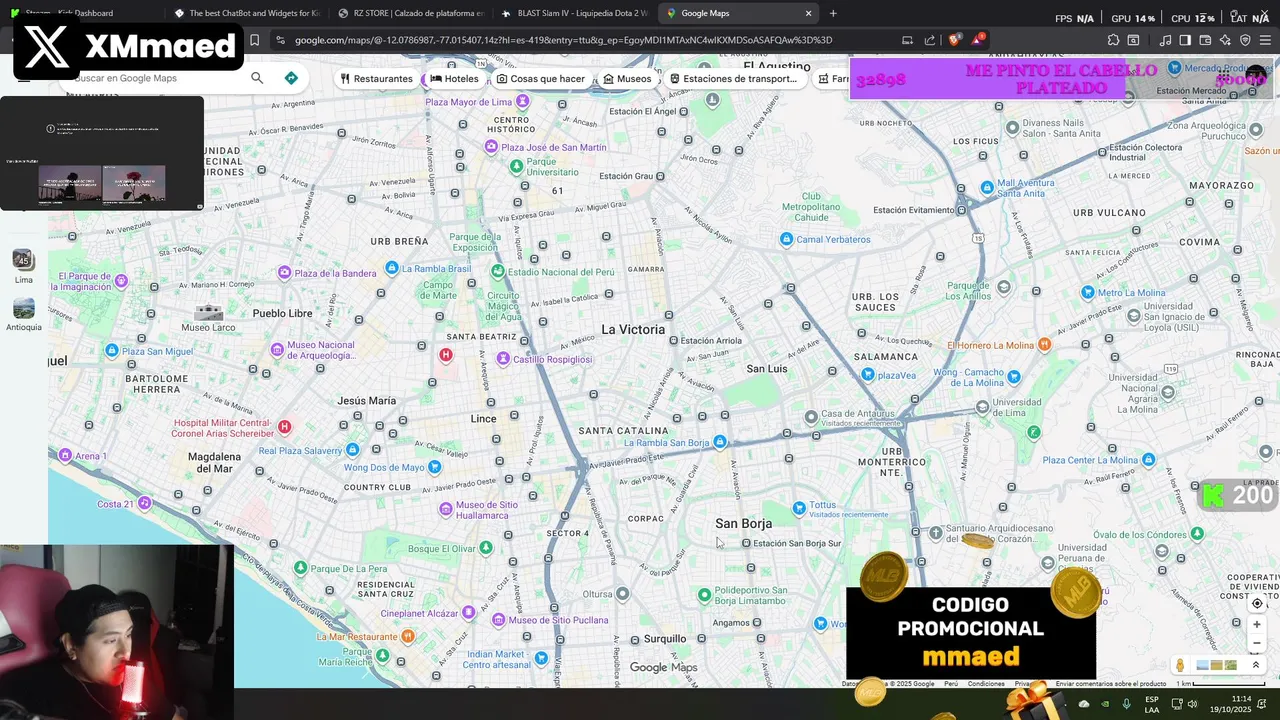
Task: Click the Plaza San Miguel shopping marker
Action: pos(112,351)
